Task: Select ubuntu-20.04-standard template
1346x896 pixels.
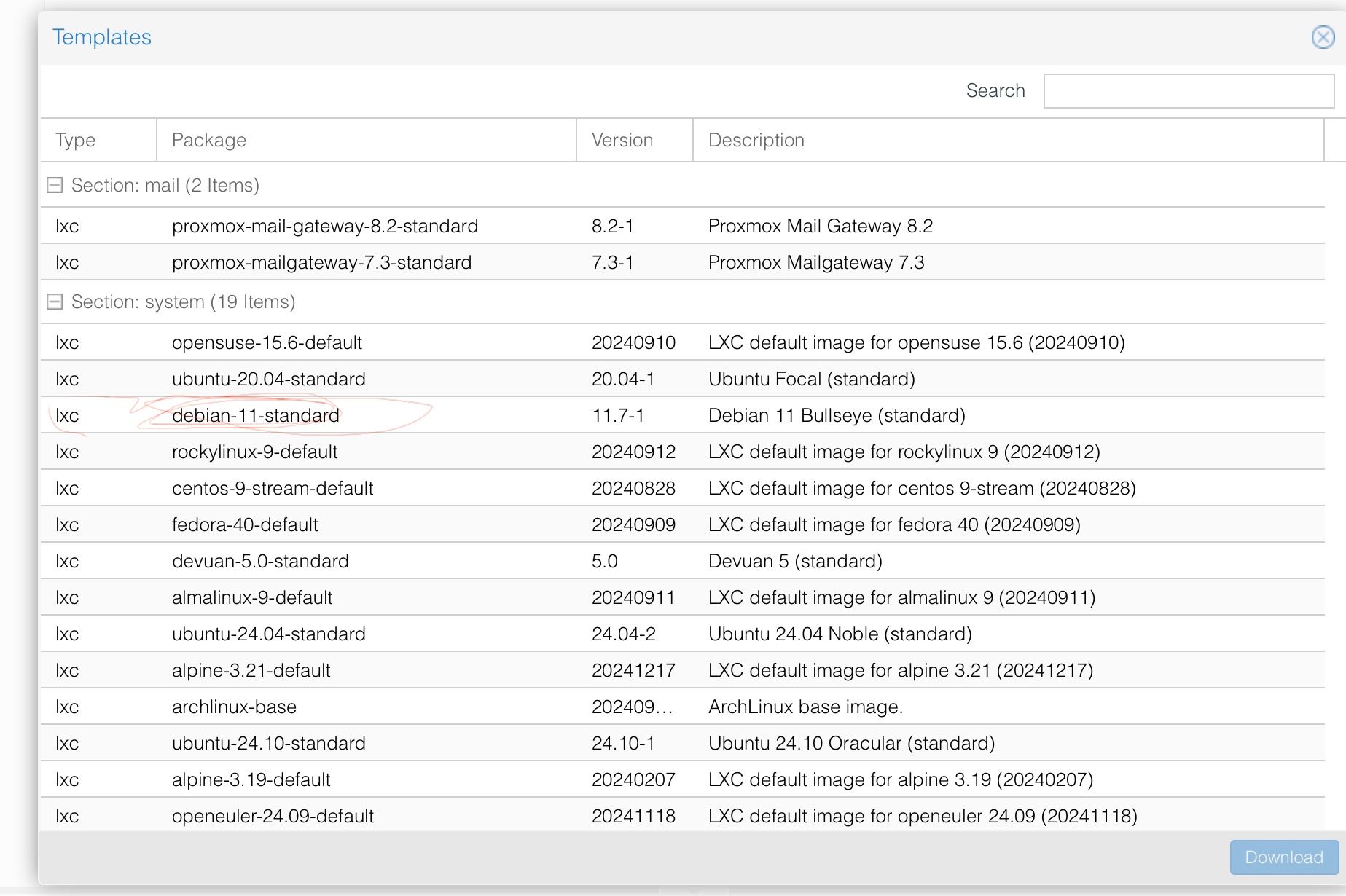Action: (x=268, y=379)
